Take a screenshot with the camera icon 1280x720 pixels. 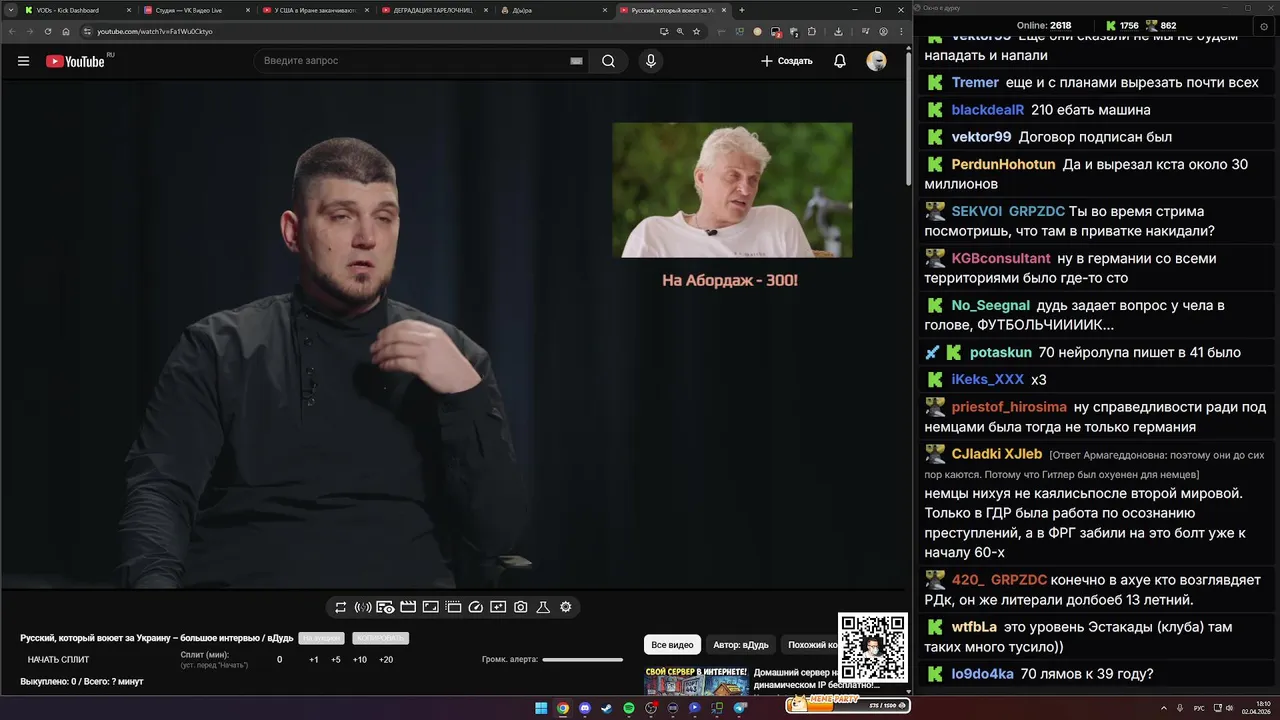click(521, 607)
